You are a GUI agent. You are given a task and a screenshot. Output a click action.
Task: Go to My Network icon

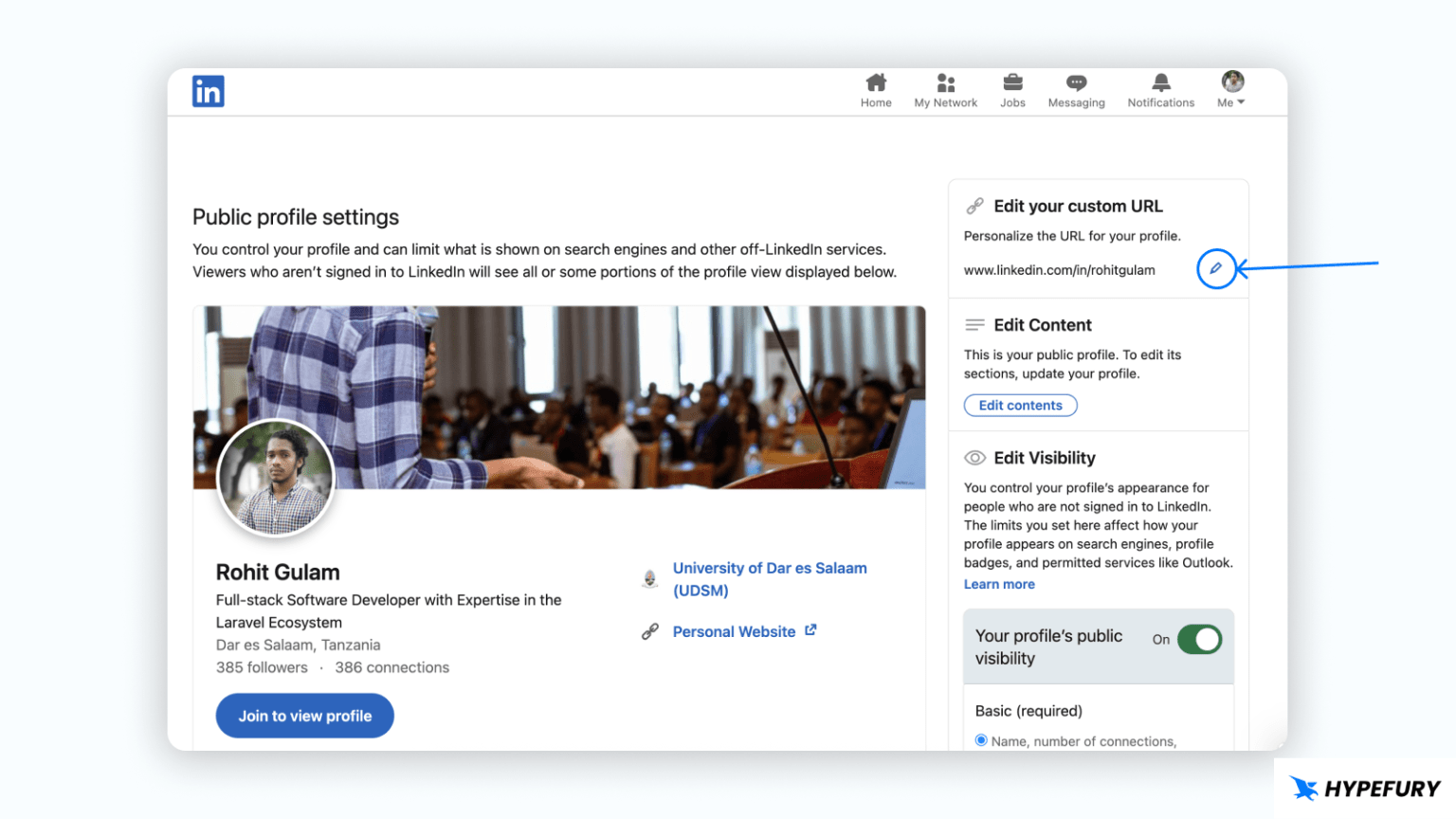pos(945,83)
